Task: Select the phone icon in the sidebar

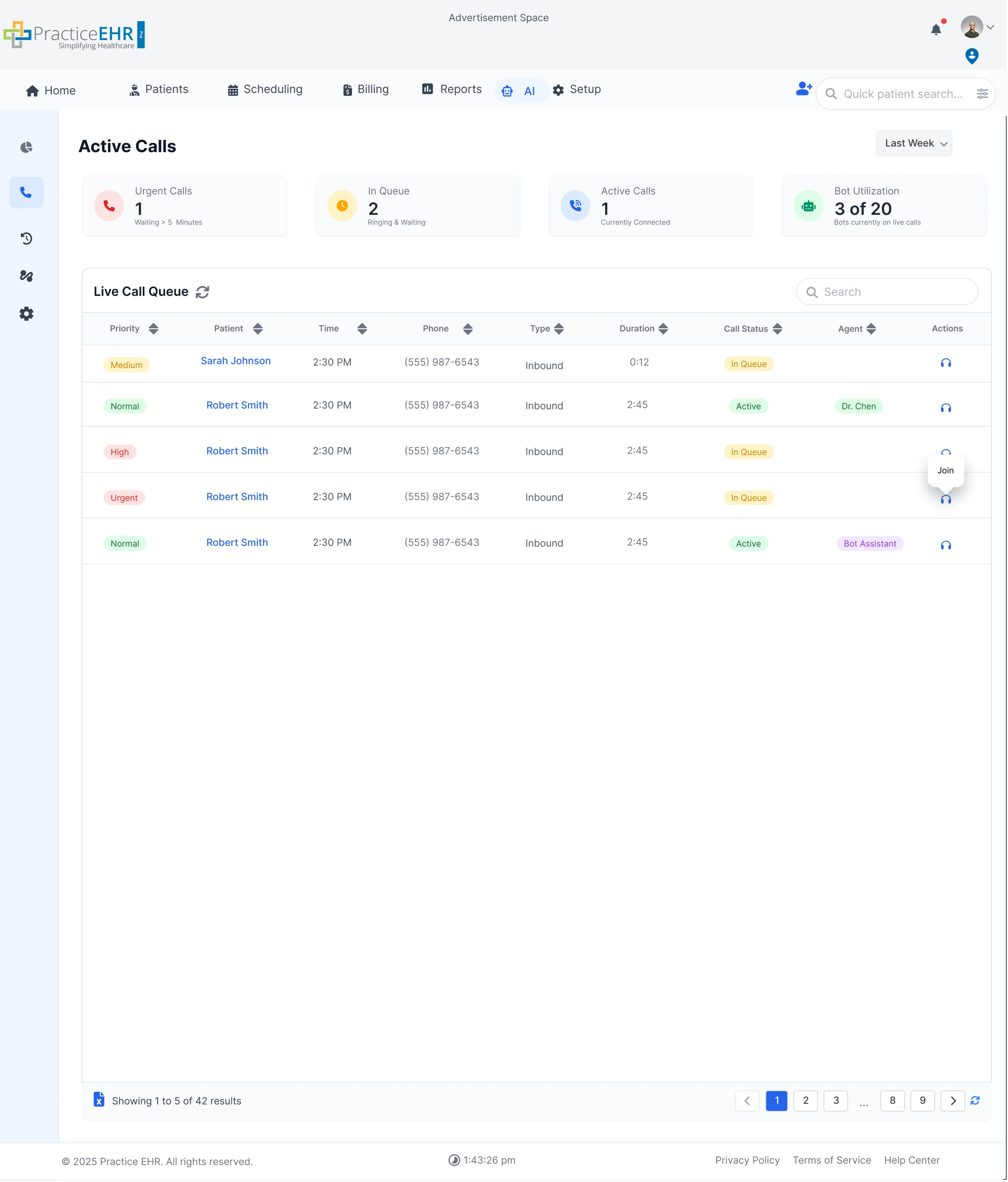Action: 26,192
